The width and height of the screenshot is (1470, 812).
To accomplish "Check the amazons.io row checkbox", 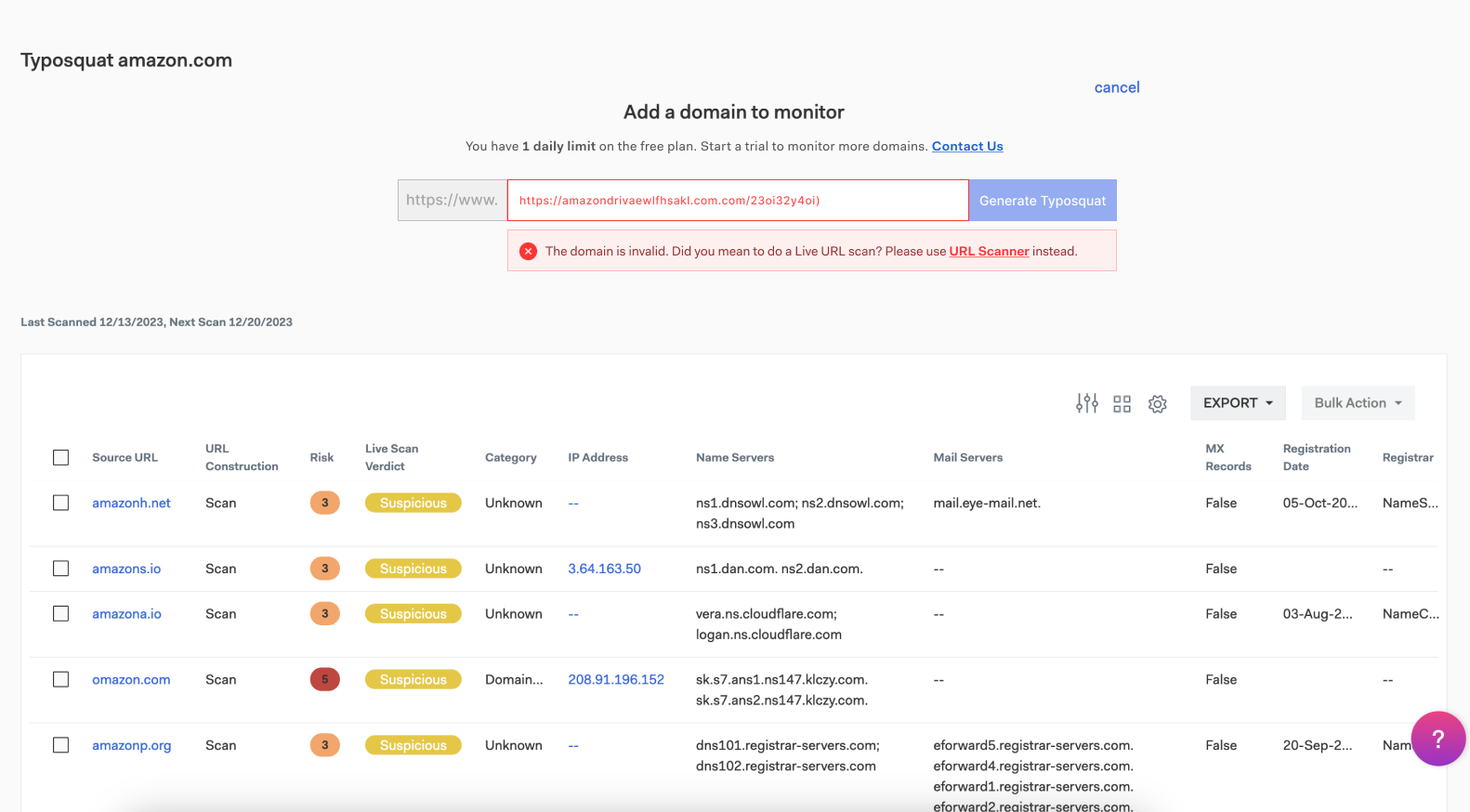I will coord(61,569).
